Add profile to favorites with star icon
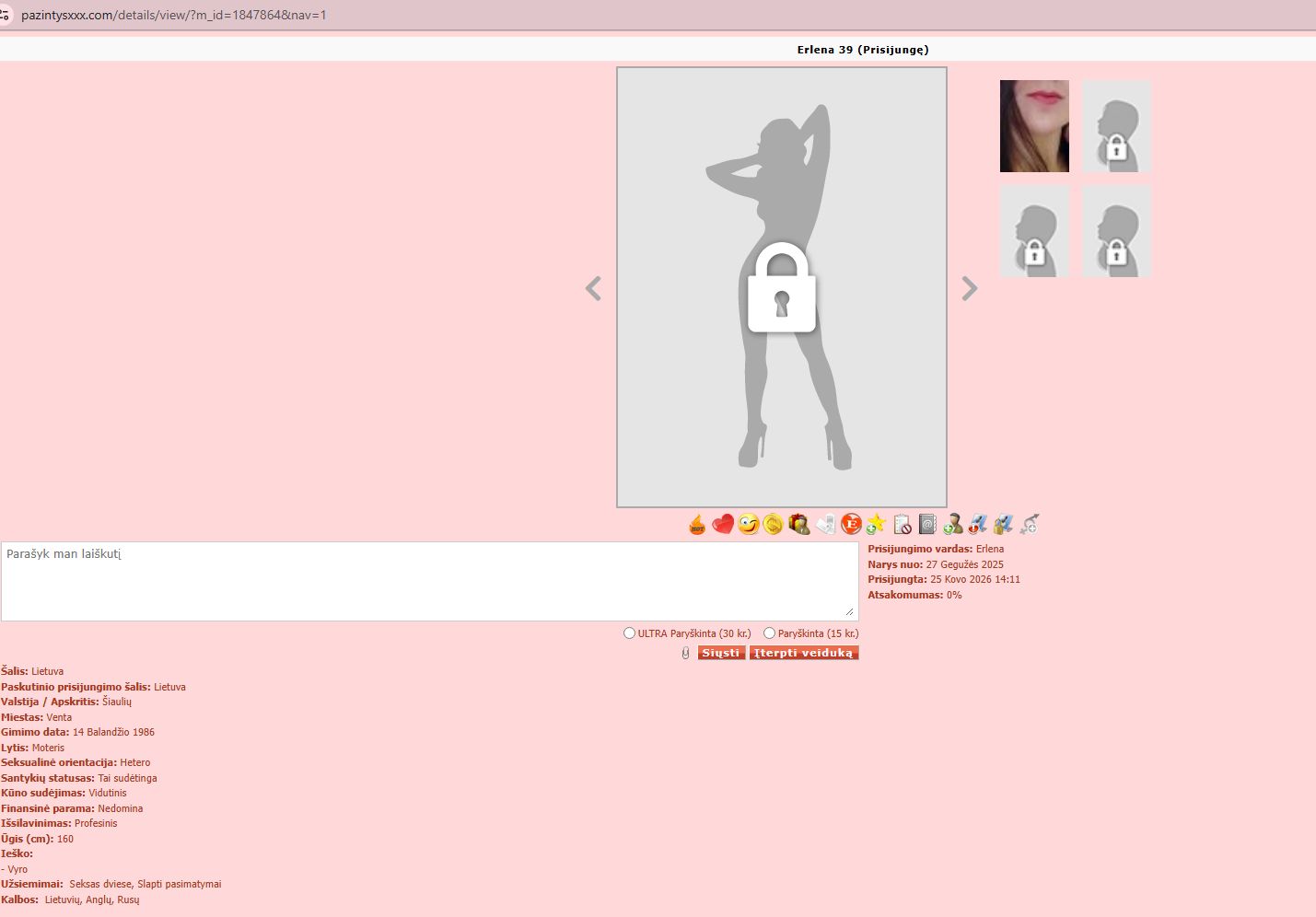 pyautogui.click(x=876, y=525)
